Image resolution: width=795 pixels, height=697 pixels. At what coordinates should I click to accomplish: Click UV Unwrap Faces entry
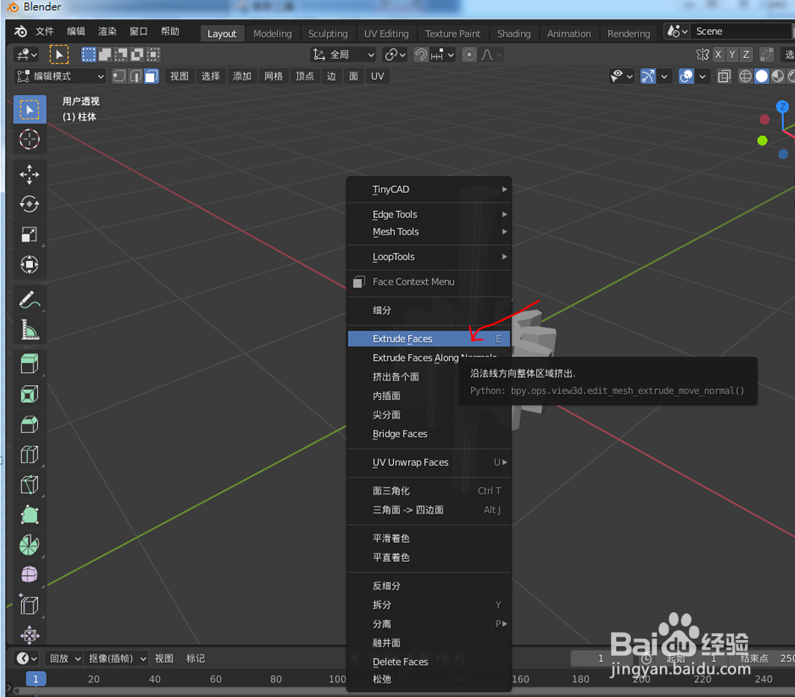pyautogui.click(x=429, y=462)
